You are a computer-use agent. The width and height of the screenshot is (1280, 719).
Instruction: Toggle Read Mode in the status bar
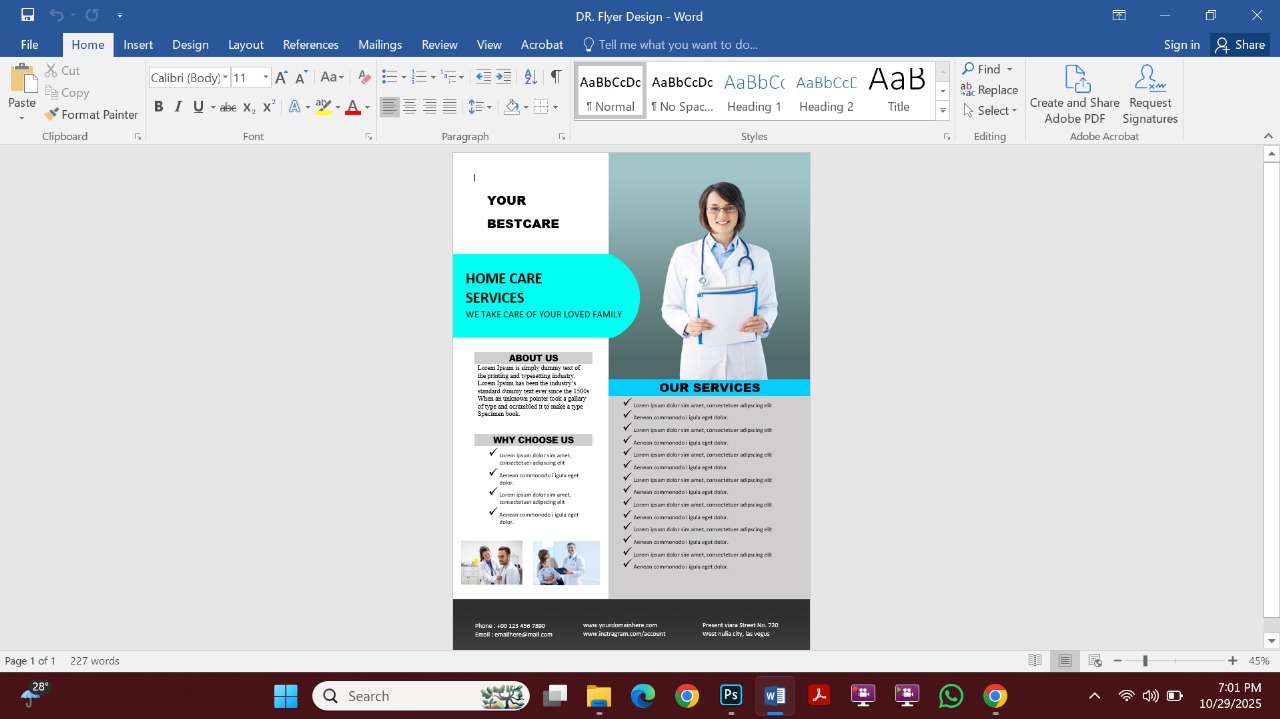pos(1034,660)
